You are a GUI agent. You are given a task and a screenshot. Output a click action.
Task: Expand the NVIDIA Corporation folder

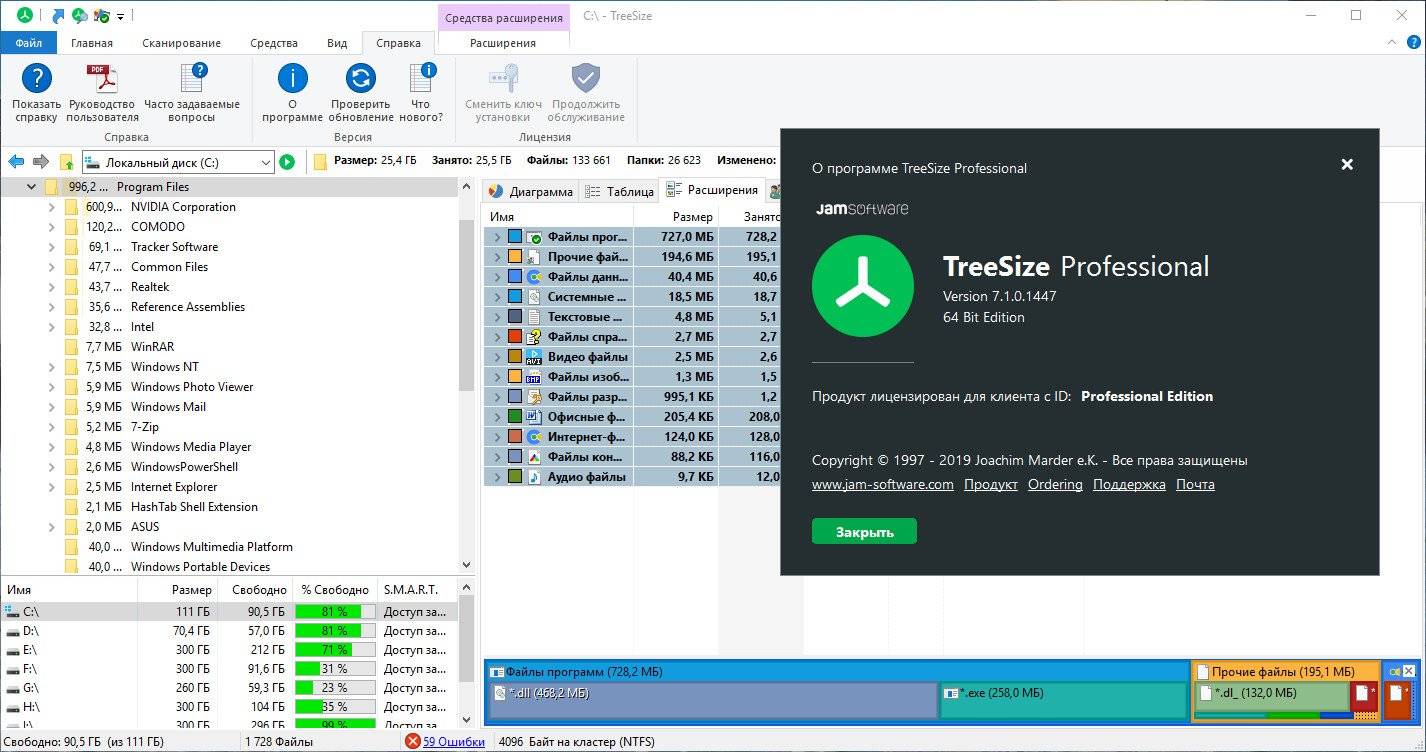pyautogui.click(x=51, y=207)
